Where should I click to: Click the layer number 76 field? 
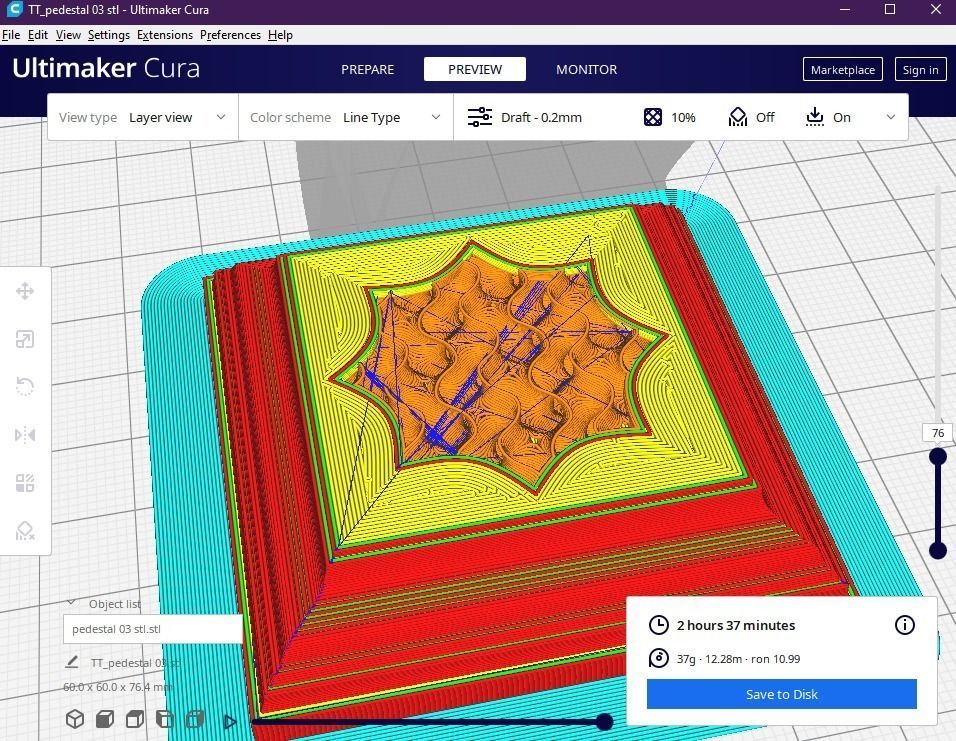pos(938,433)
